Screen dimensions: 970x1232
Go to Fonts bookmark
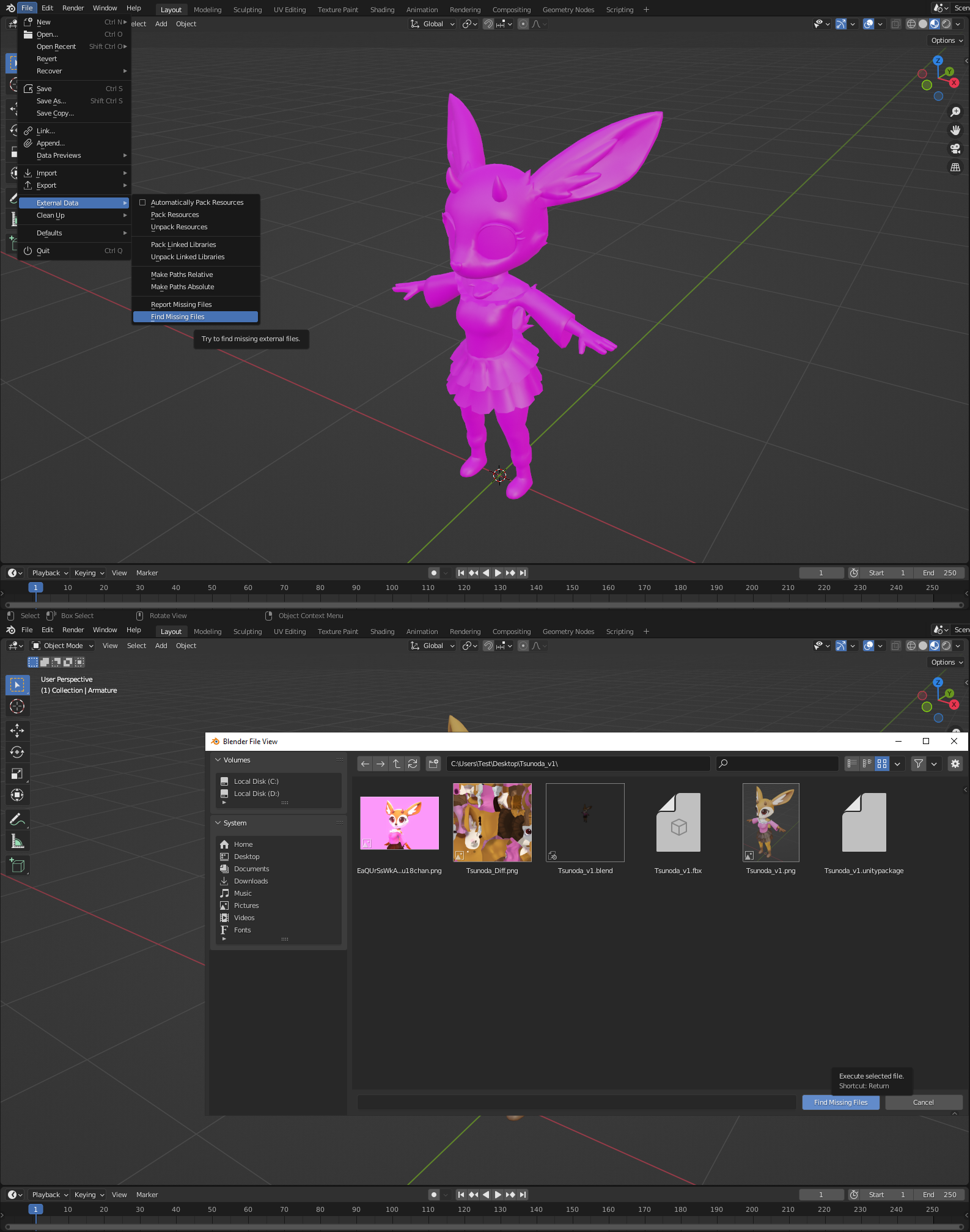(x=278, y=930)
